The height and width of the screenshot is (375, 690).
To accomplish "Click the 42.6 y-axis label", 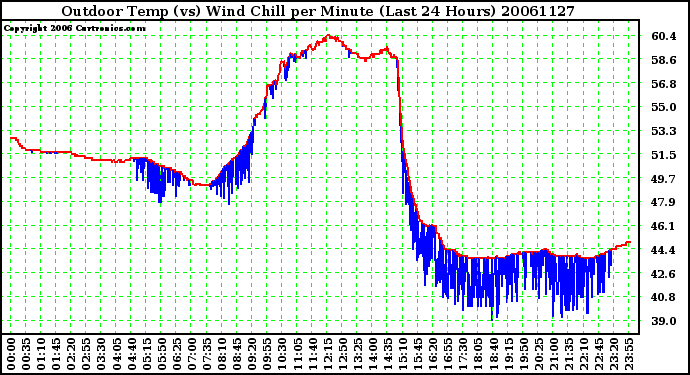I will (664, 274).
